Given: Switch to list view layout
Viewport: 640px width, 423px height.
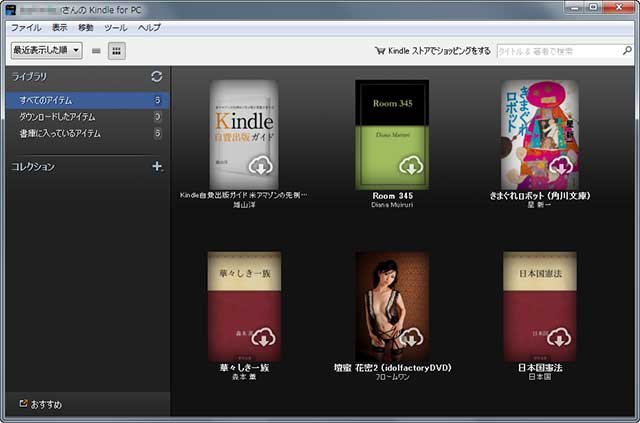Looking at the screenshot, I should tap(96, 51).
